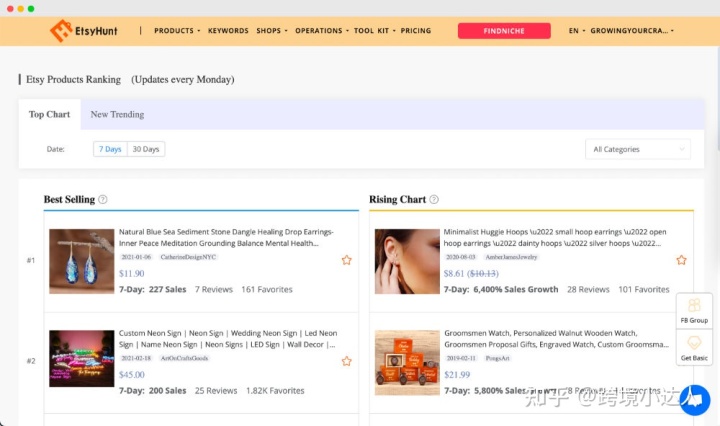Favorite the Minimalist Huggie Hoops product
720x426 pixels.
click(x=681, y=260)
